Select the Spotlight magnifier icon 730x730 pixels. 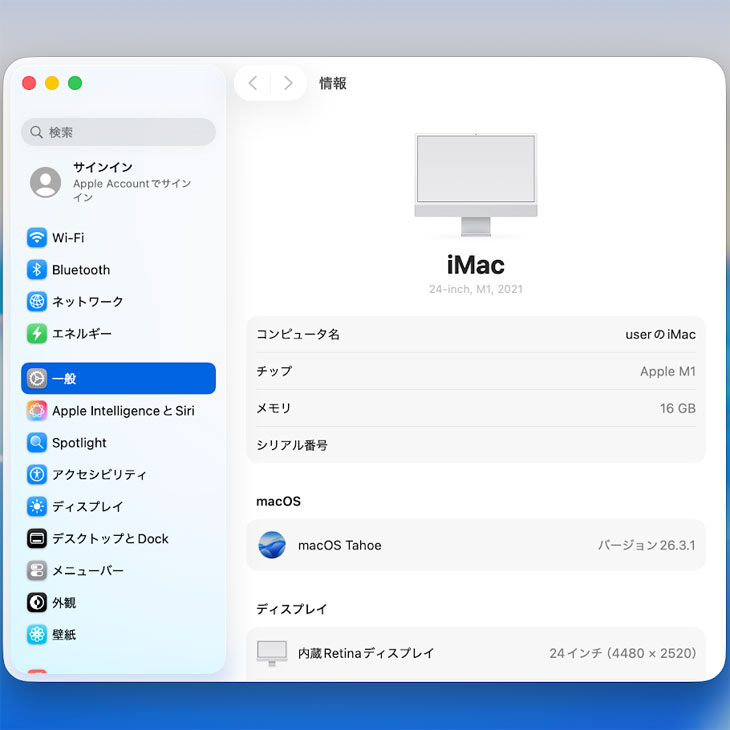37,443
